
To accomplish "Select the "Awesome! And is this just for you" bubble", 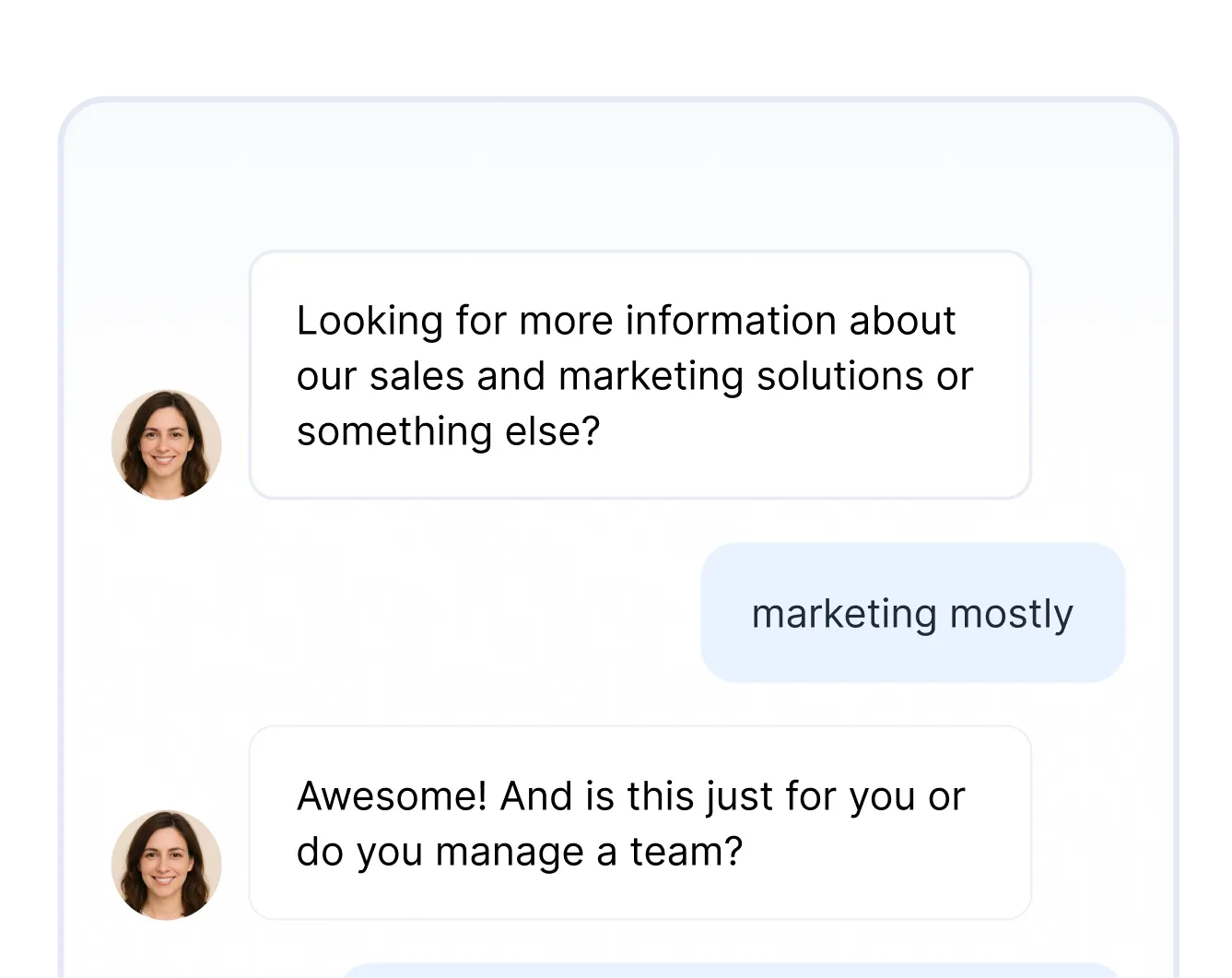I will 639,825.
